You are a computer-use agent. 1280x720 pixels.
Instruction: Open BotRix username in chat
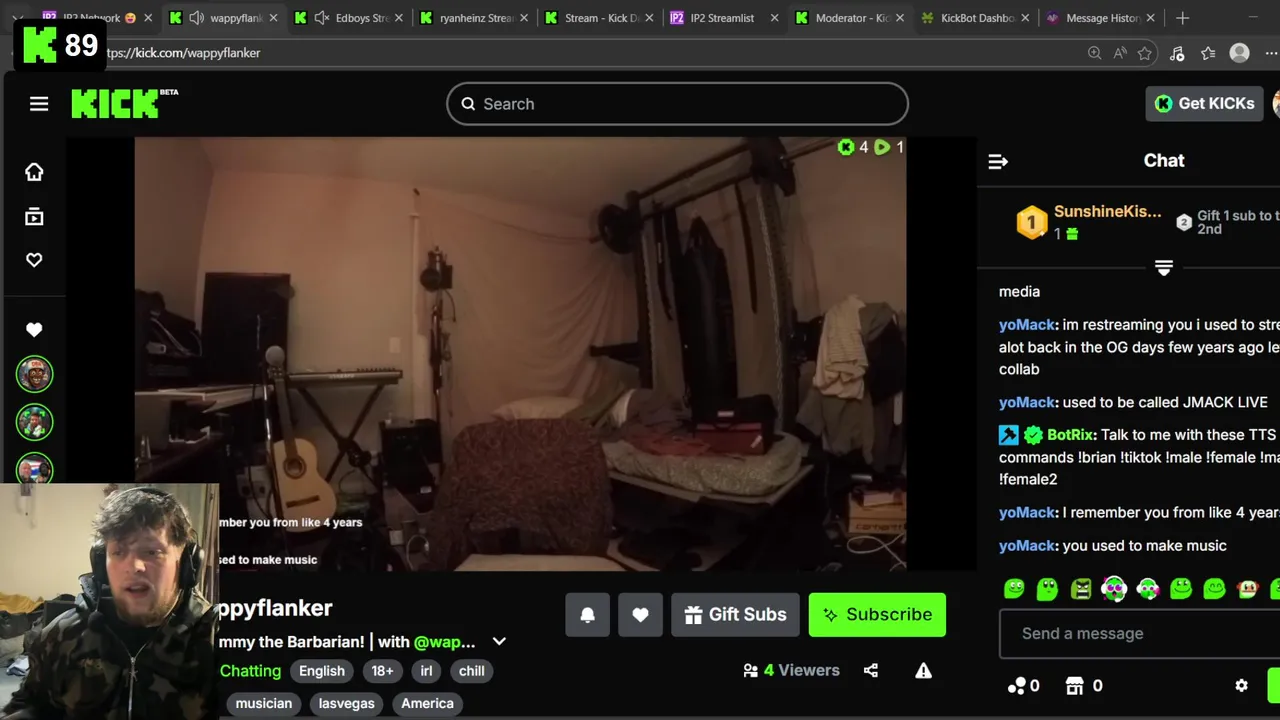click(1070, 435)
